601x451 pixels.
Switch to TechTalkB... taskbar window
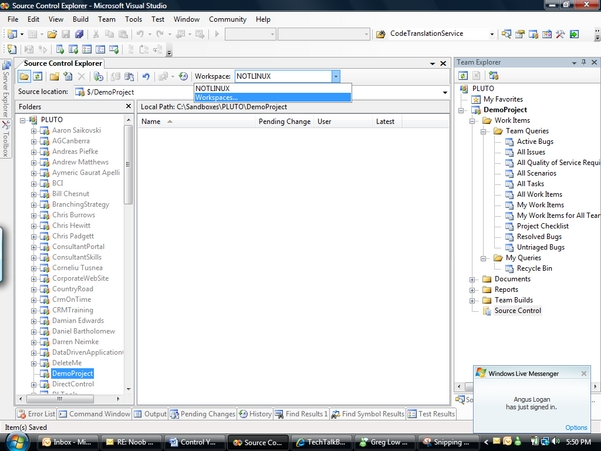click(x=321, y=442)
